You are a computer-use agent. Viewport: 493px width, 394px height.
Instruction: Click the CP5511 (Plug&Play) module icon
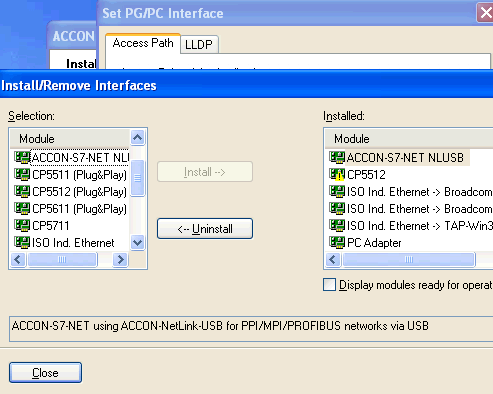pyautogui.click(x=22, y=174)
